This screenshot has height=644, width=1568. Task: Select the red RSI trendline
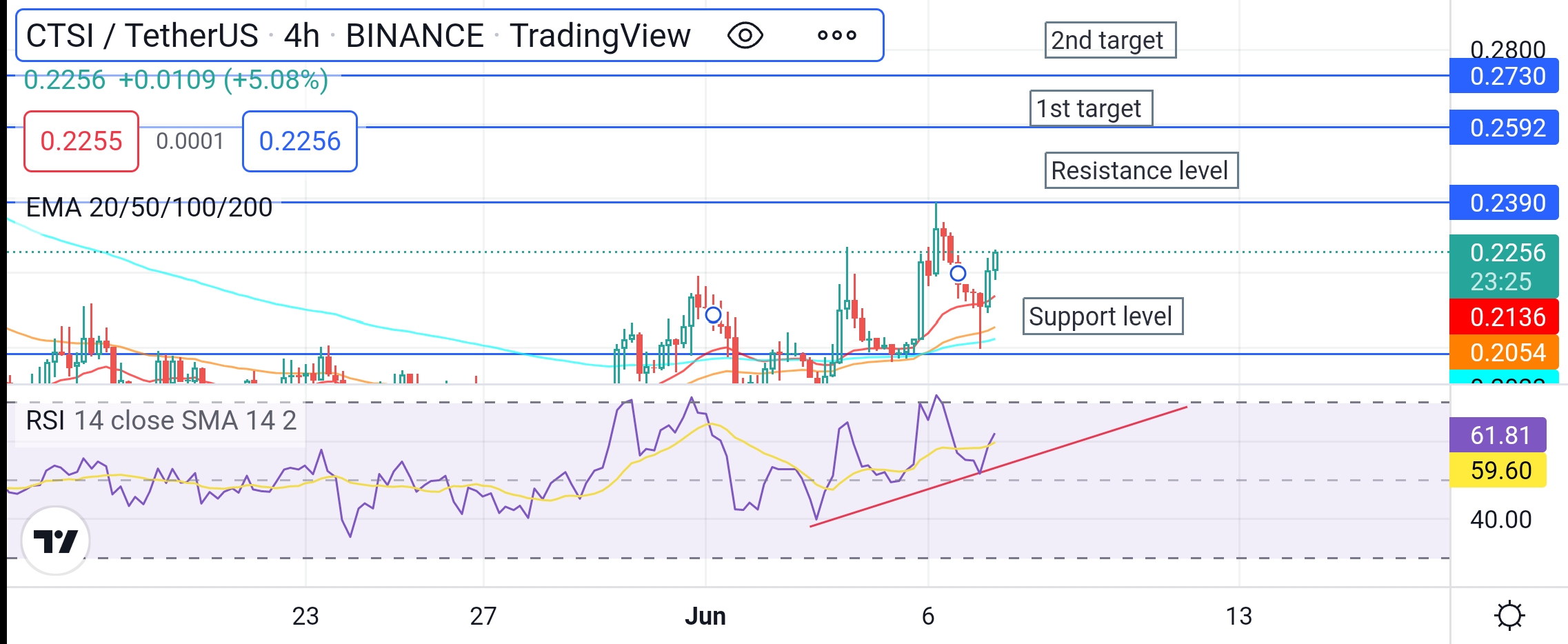[x=998, y=467]
